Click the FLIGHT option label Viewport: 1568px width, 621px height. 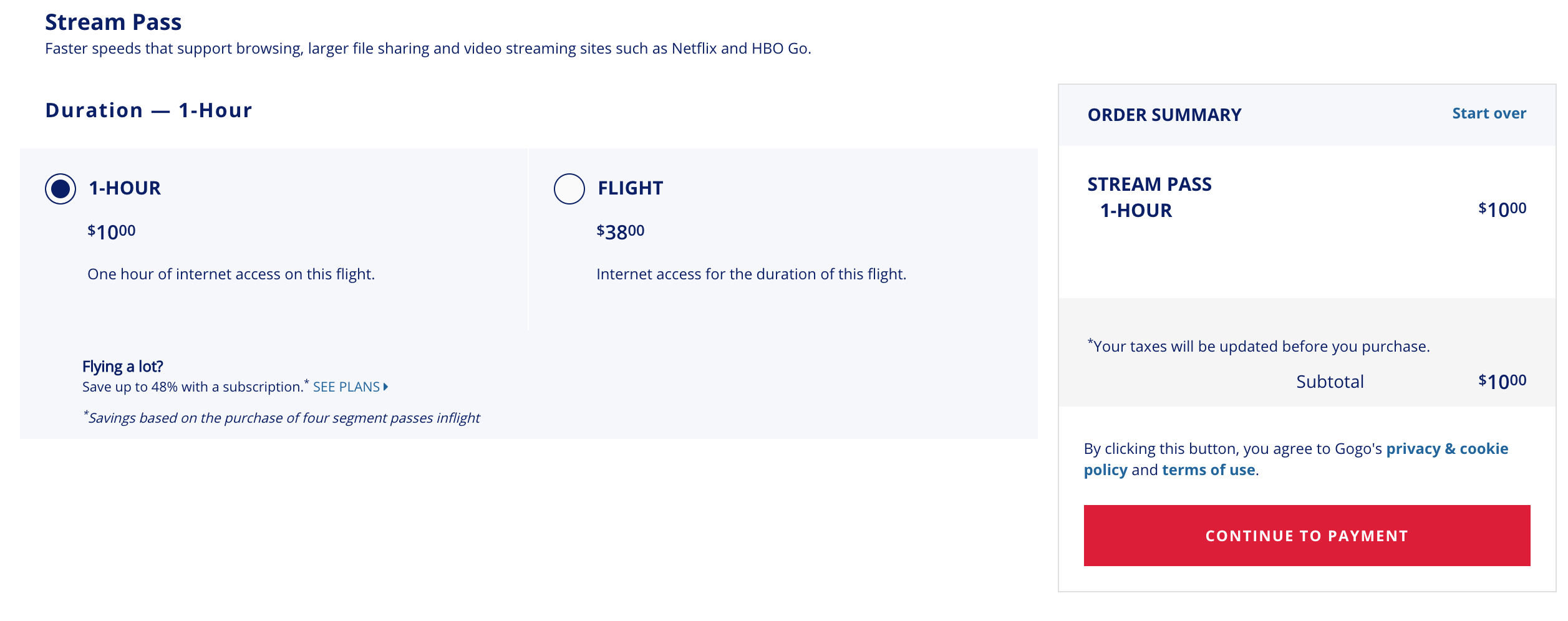(630, 188)
